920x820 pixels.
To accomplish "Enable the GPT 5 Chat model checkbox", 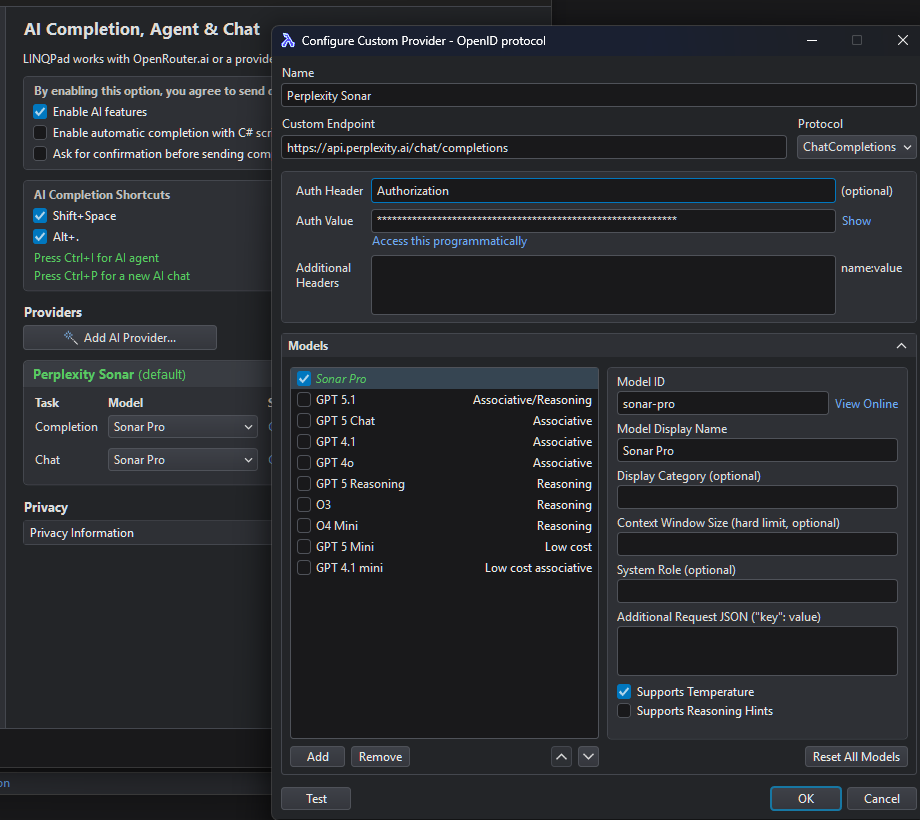I will [304, 421].
